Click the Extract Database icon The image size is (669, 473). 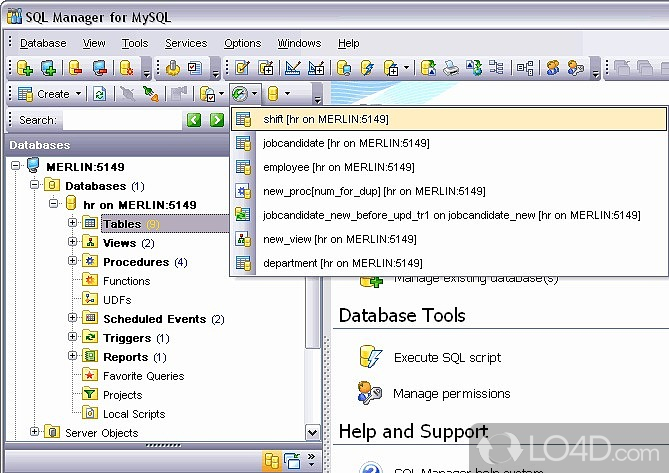point(428,68)
